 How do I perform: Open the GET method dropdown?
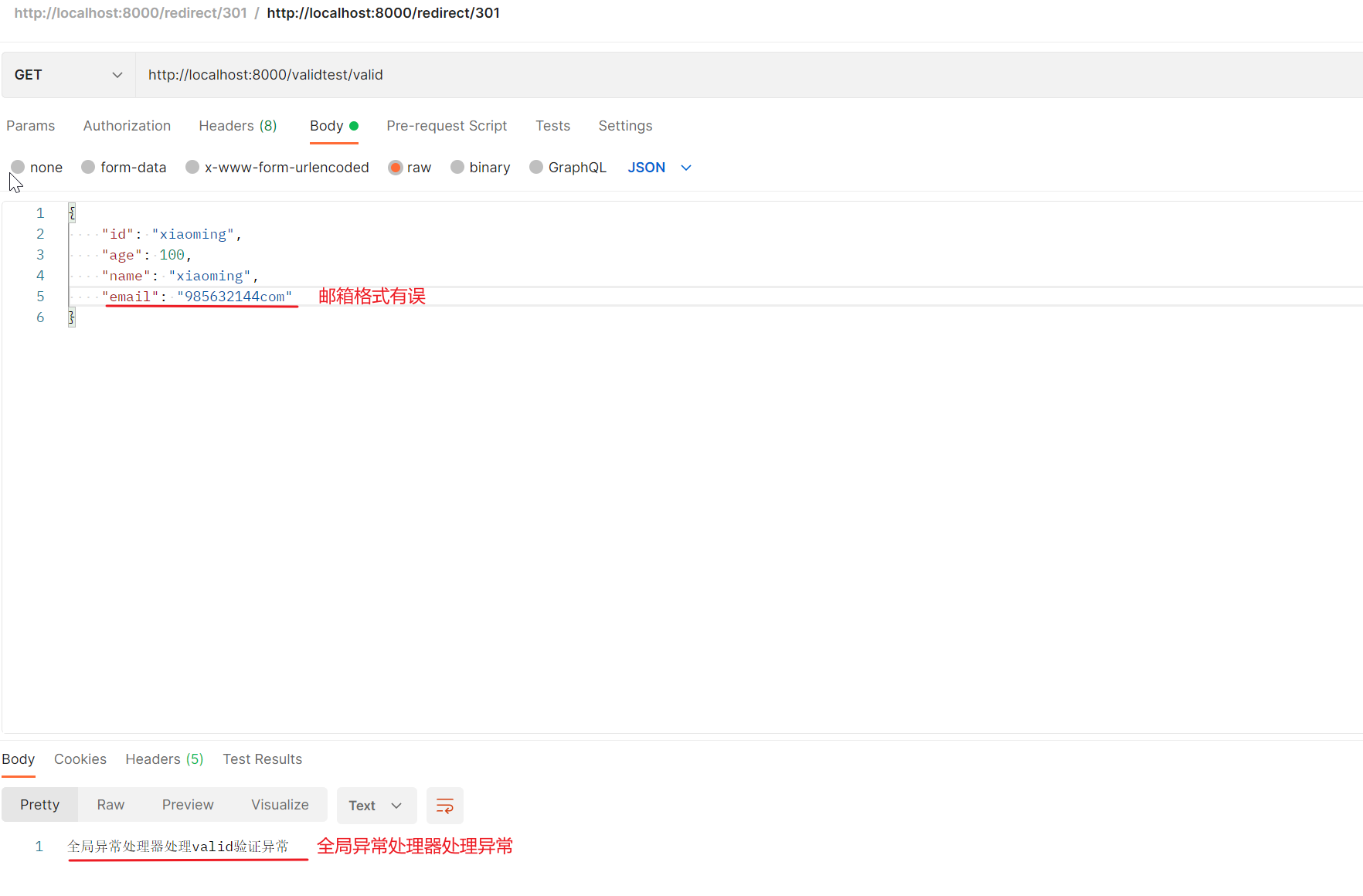(69, 75)
